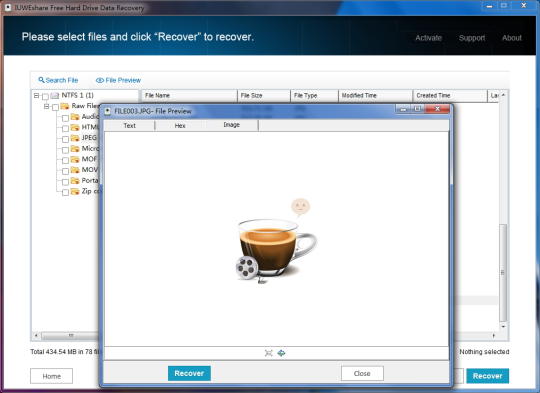Click the file list vertical scrollbar thumb
540x393 pixels.
tap(503, 272)
